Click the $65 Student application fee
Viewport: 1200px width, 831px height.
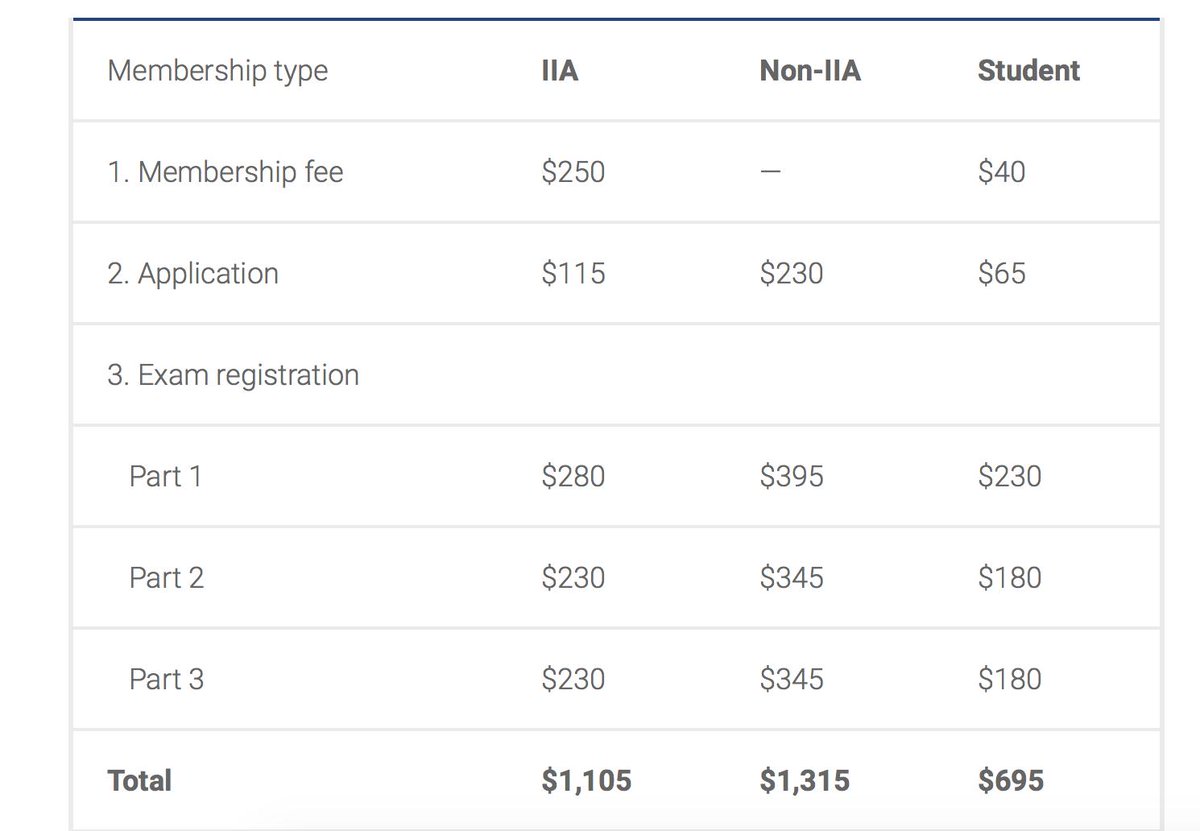tap(1002, 273)
